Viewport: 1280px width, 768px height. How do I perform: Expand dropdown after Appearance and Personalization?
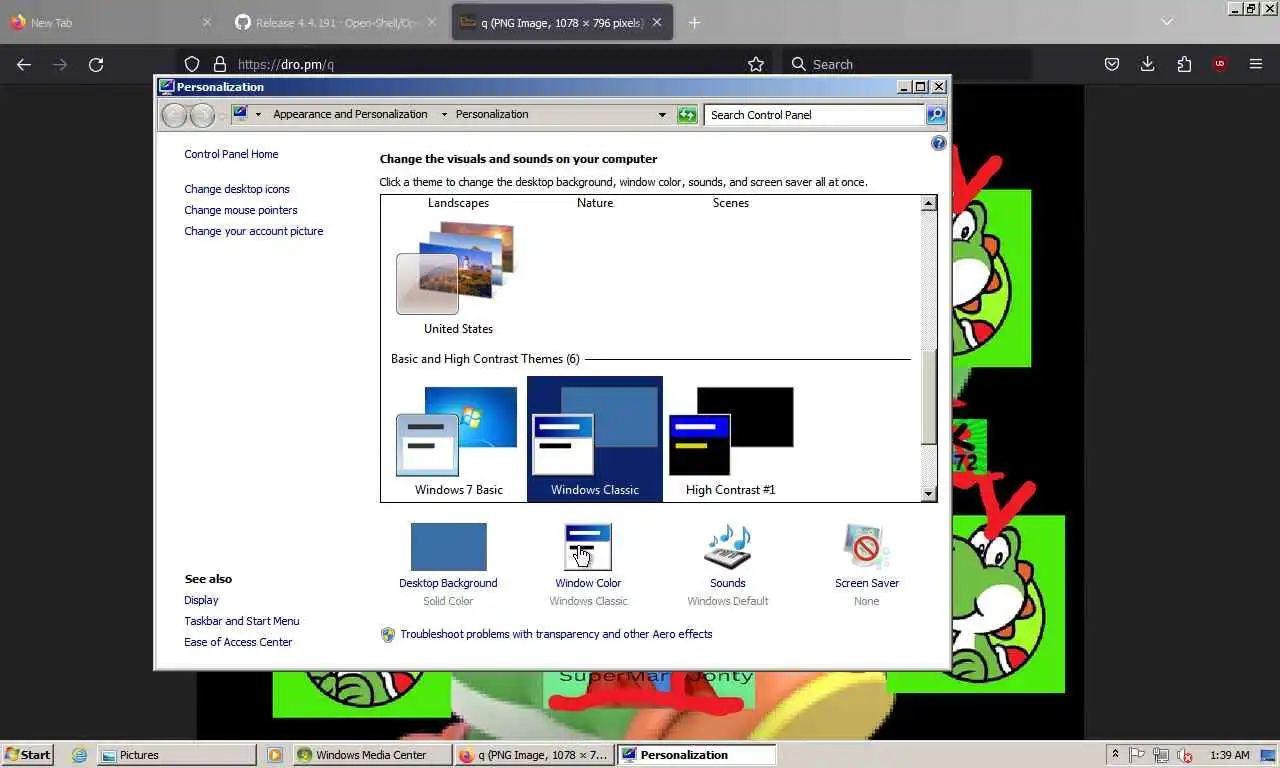(444, 114)
